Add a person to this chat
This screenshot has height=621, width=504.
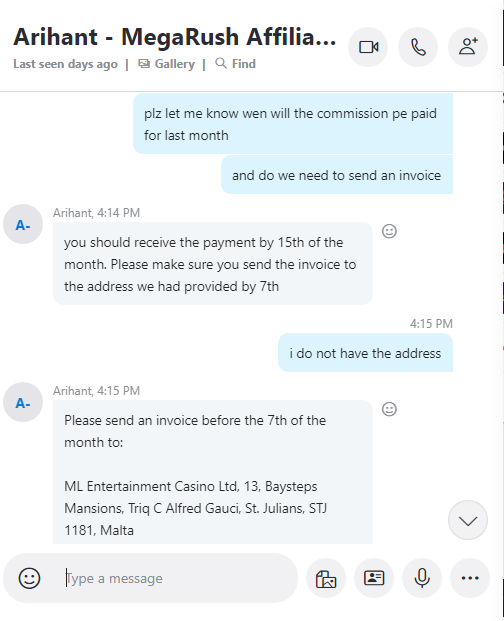click(x=468, y=47)
